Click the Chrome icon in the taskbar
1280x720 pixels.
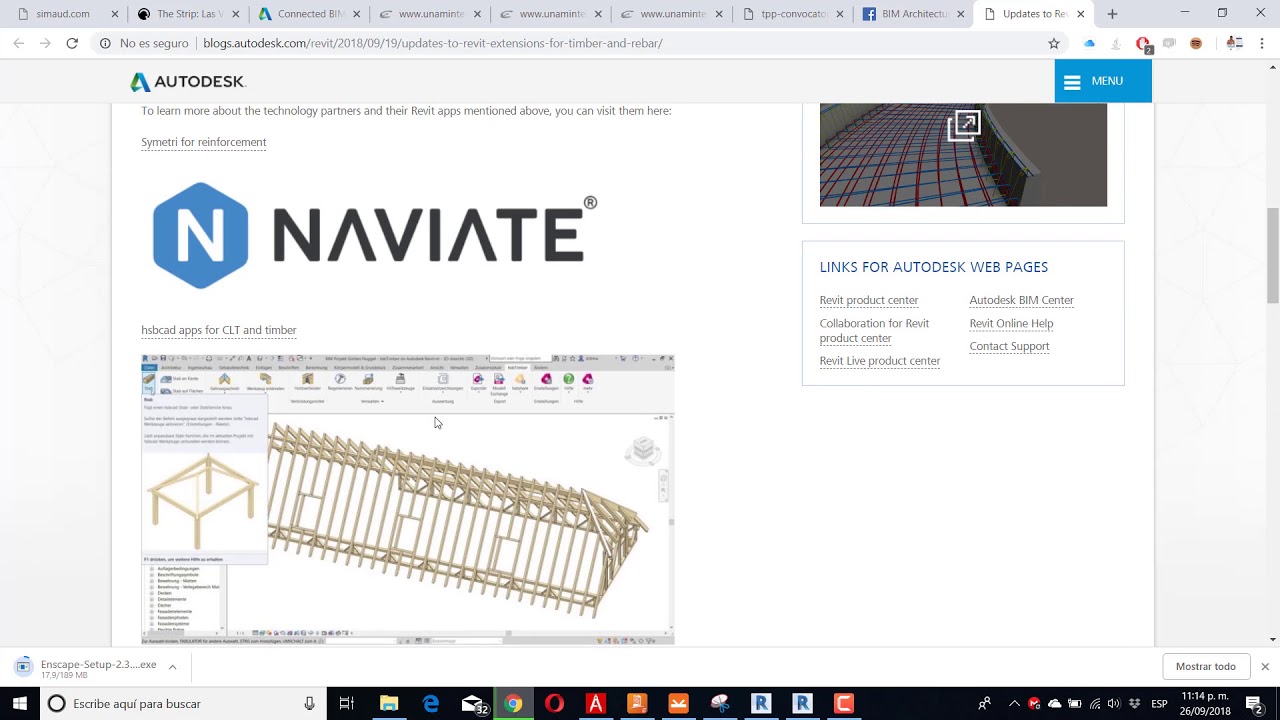pos(513,704)
